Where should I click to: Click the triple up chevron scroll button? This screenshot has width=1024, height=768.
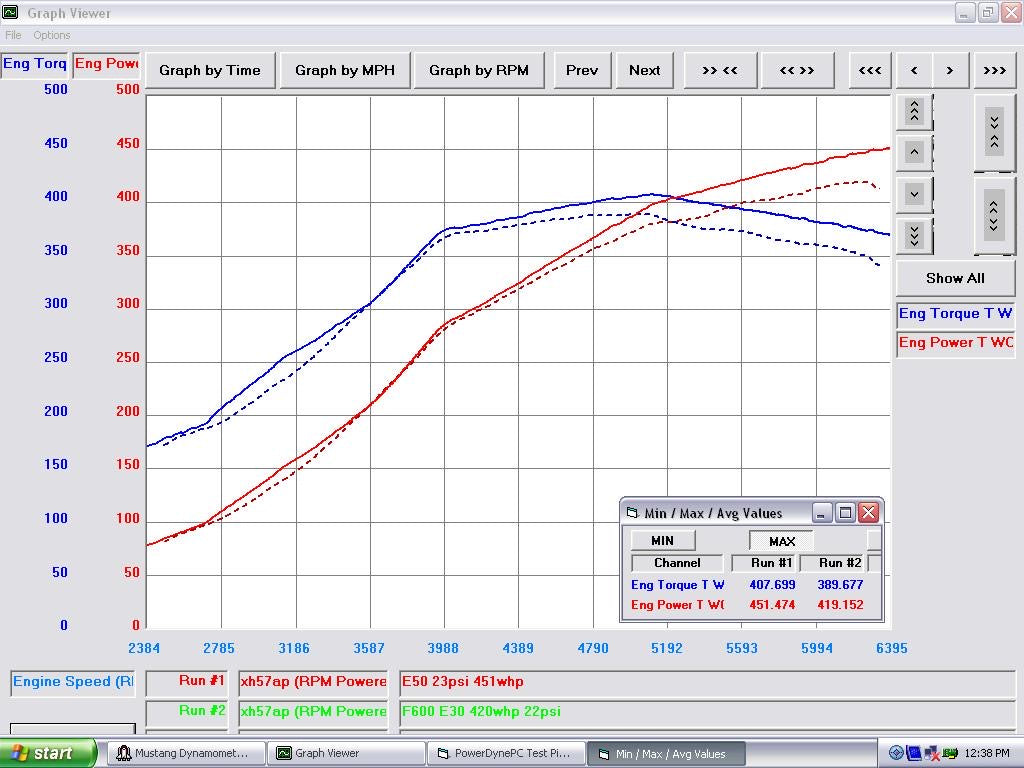914,112
